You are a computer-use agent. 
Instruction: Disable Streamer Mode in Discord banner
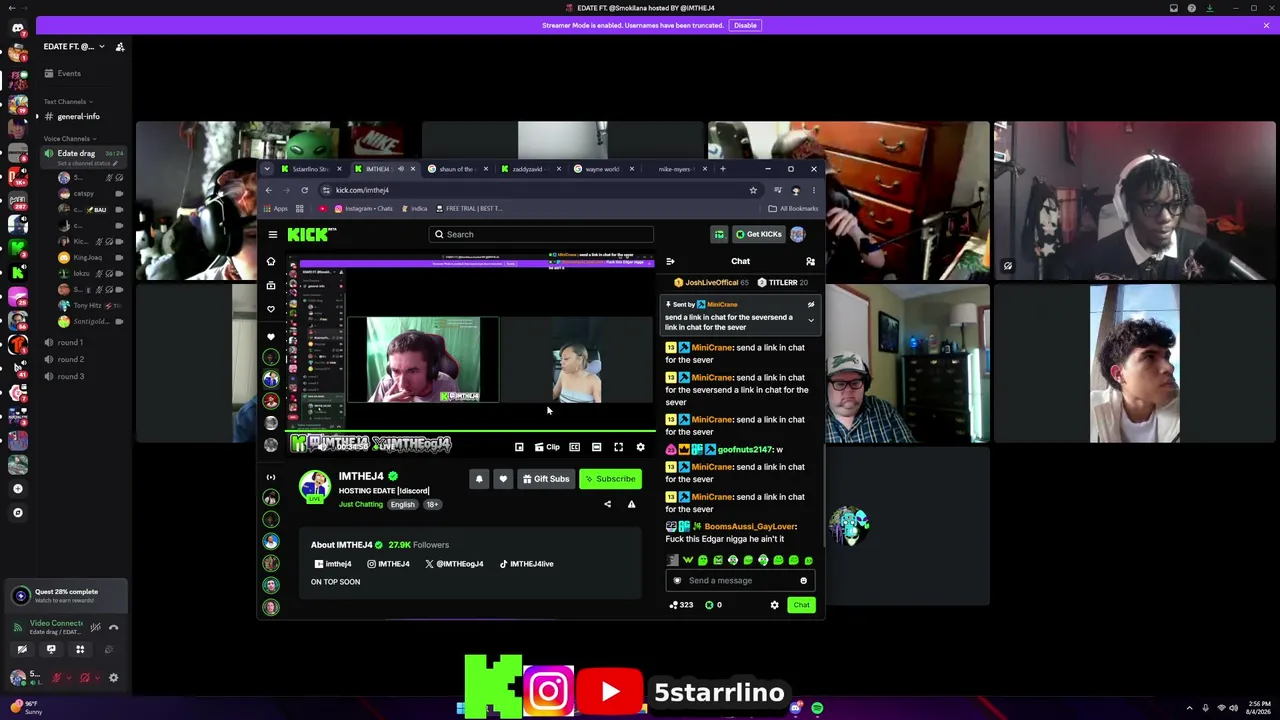pyautogui.click(x=745, y=25)
